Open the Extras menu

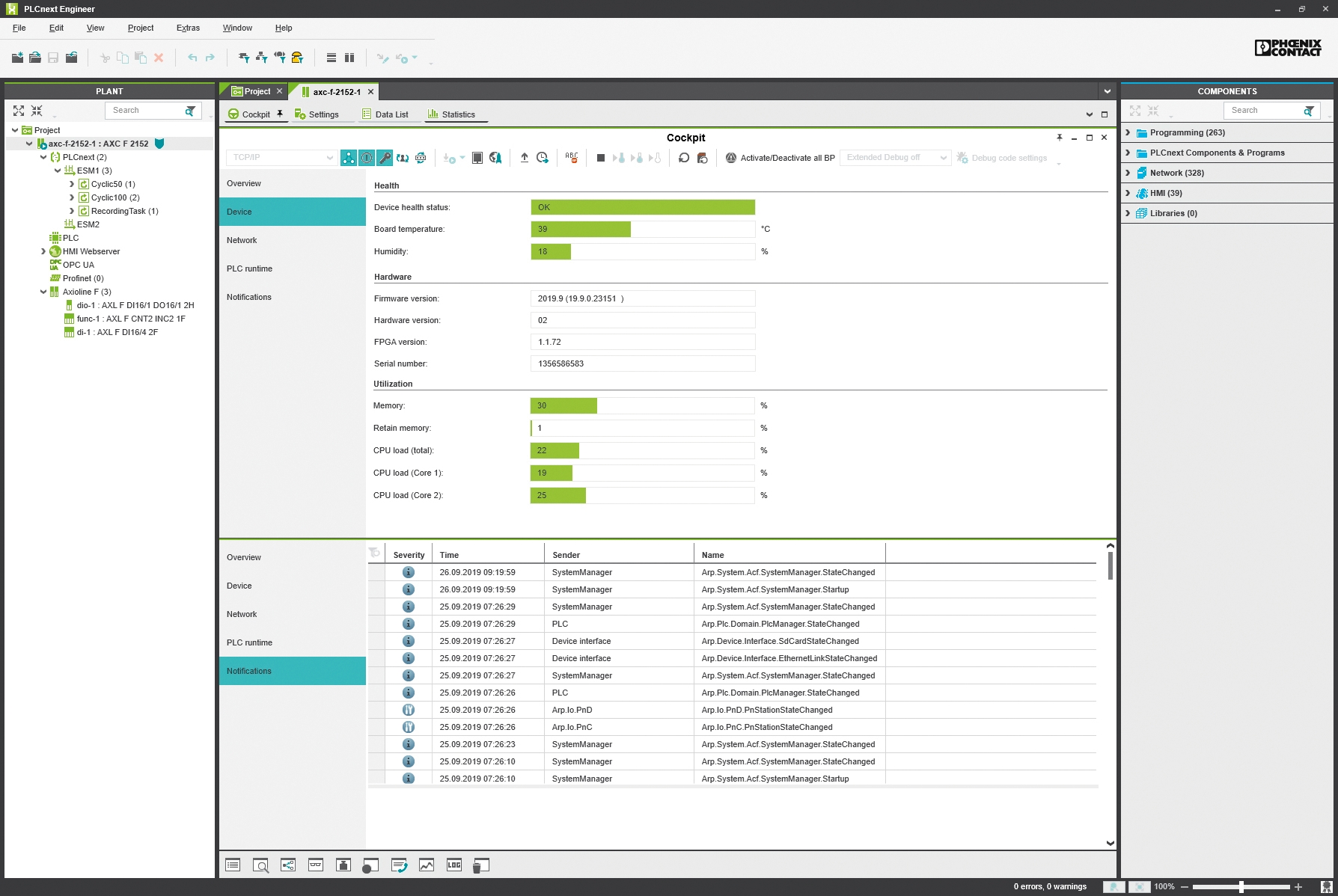click(188, 28)
